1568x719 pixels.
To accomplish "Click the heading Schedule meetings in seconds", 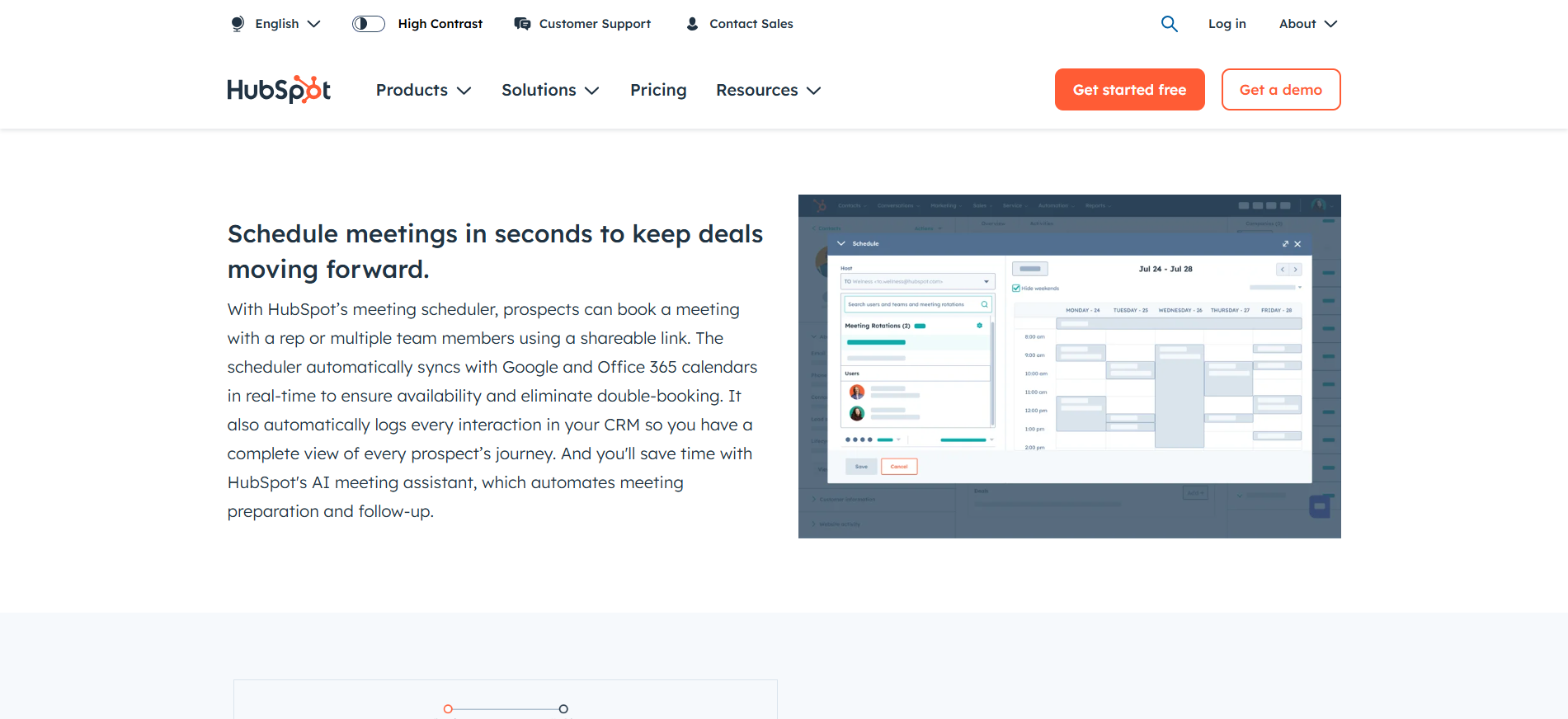I will coord(495,251).
